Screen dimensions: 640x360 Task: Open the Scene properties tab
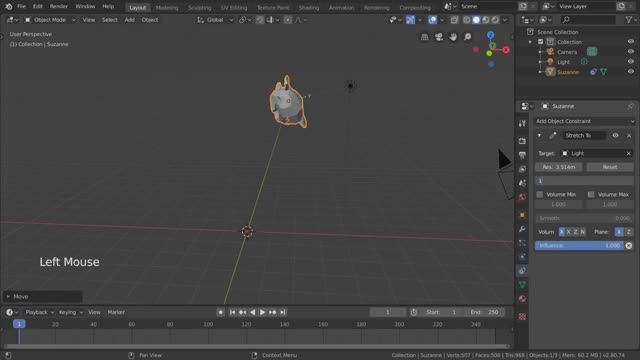(x=522, y=183)
